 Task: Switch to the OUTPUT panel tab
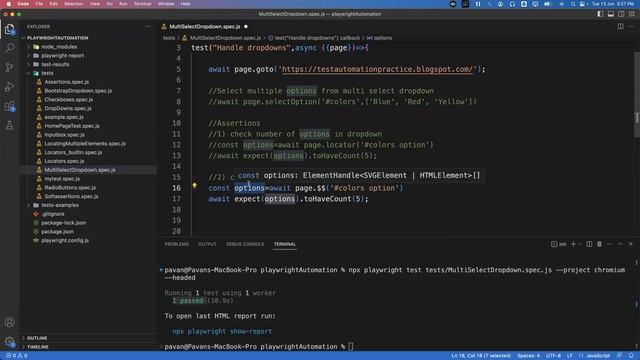coord(207,244)
